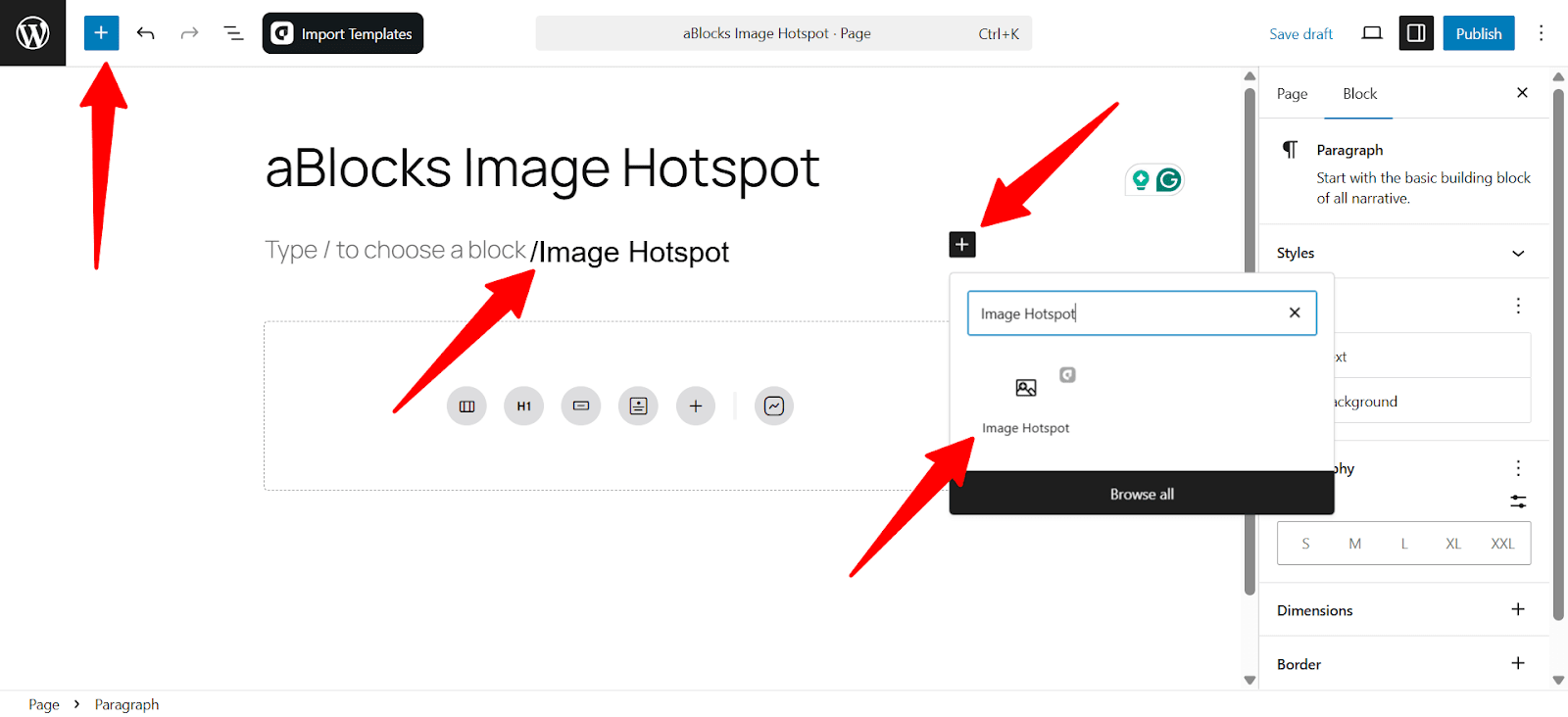This screenshot has height=717, width=1568.
Task: Toggle the settings sidebar icon
Action: [x=1416, y=33]
